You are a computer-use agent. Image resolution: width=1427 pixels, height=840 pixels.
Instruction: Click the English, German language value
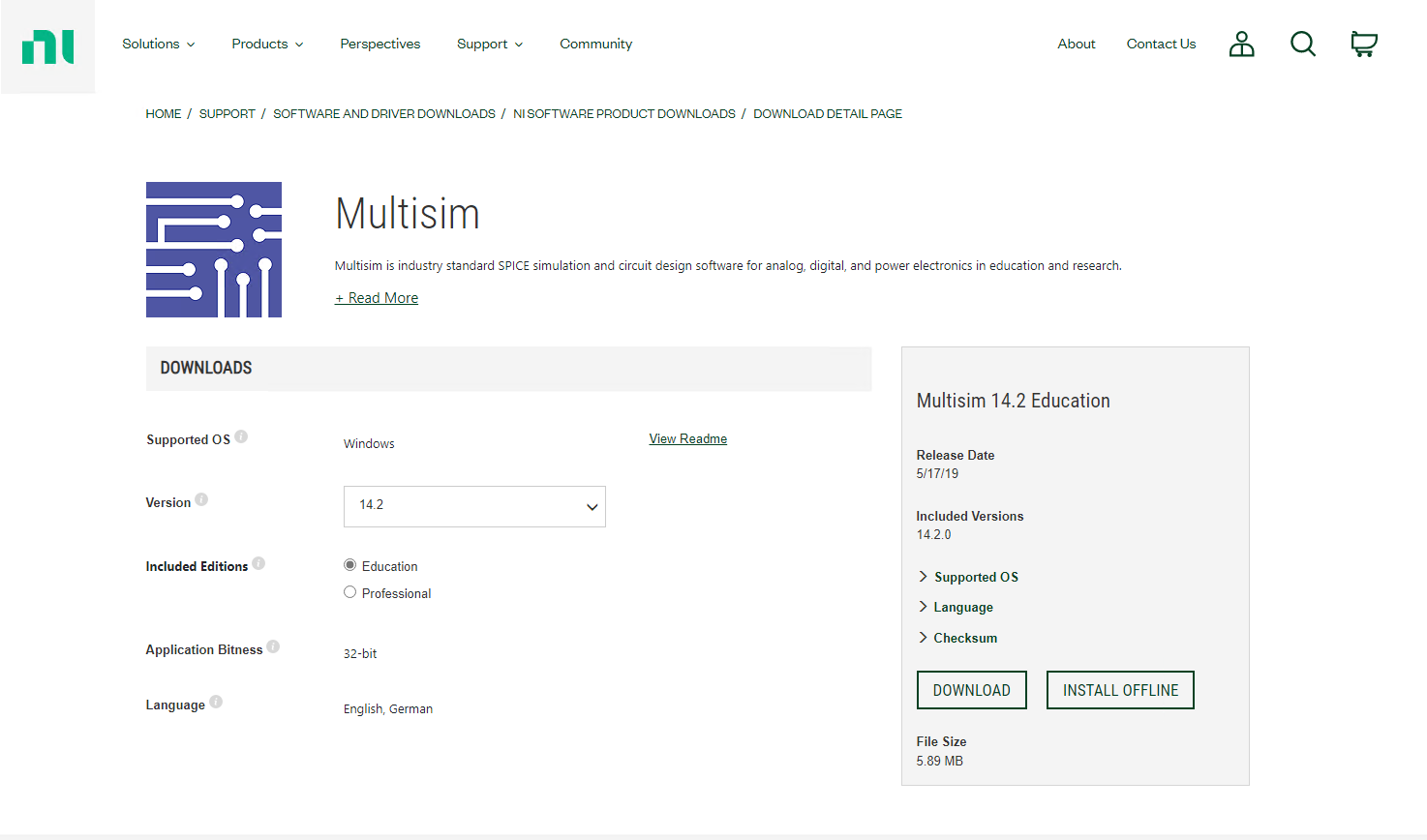[x=388, y=708]
